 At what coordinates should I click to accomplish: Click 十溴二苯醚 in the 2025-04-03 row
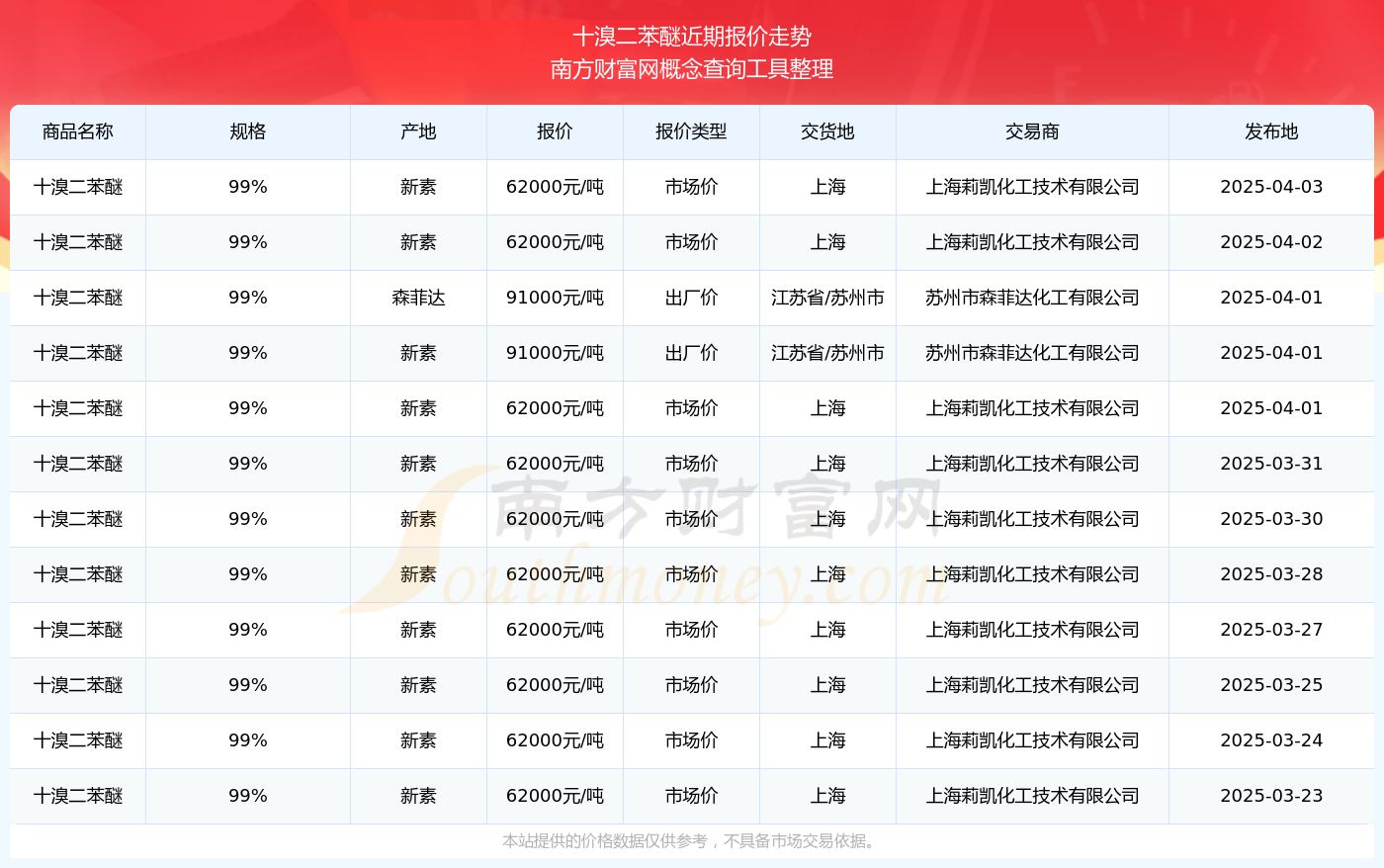(78, 187)
